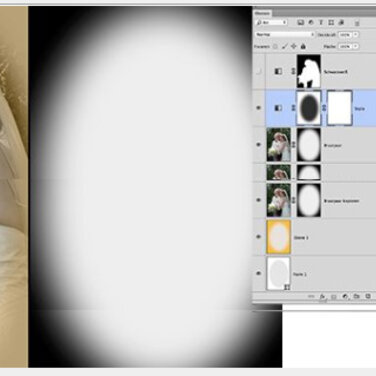Toggle mask link on layer below selected layer
The height and width of the screenshot is (376, 376).
(294, 145)
